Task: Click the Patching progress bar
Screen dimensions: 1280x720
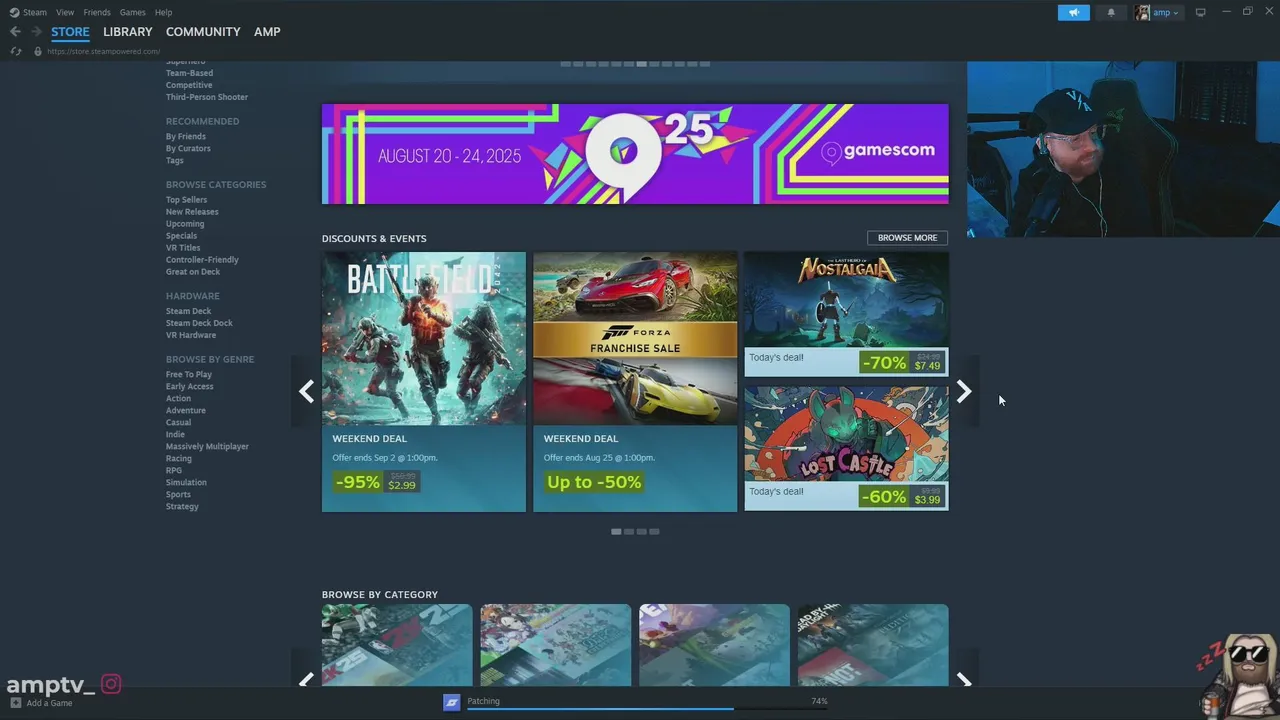Action: click(648, 708)
